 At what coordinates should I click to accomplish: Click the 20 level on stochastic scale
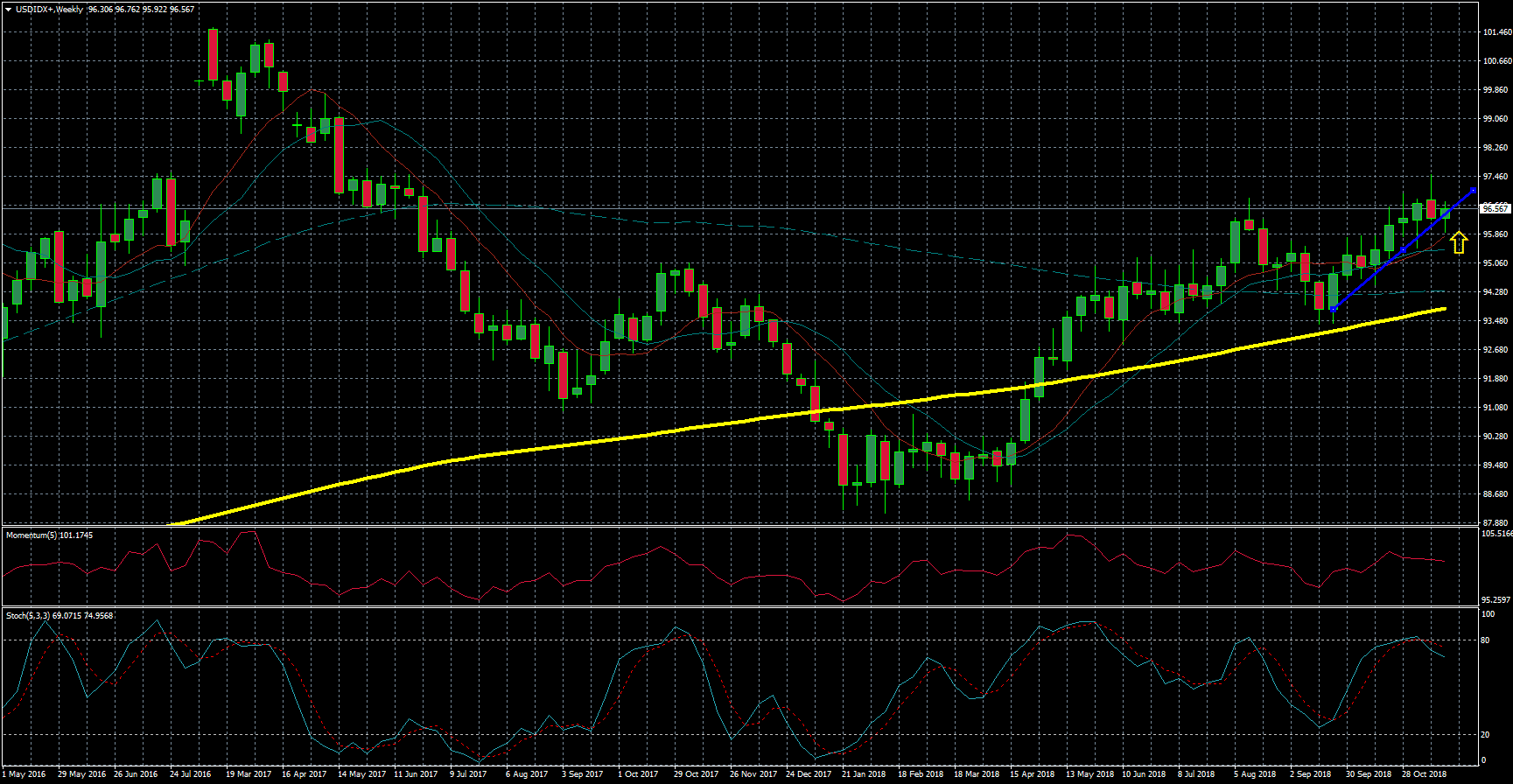pyautogui.click(x=1485, y=735)
